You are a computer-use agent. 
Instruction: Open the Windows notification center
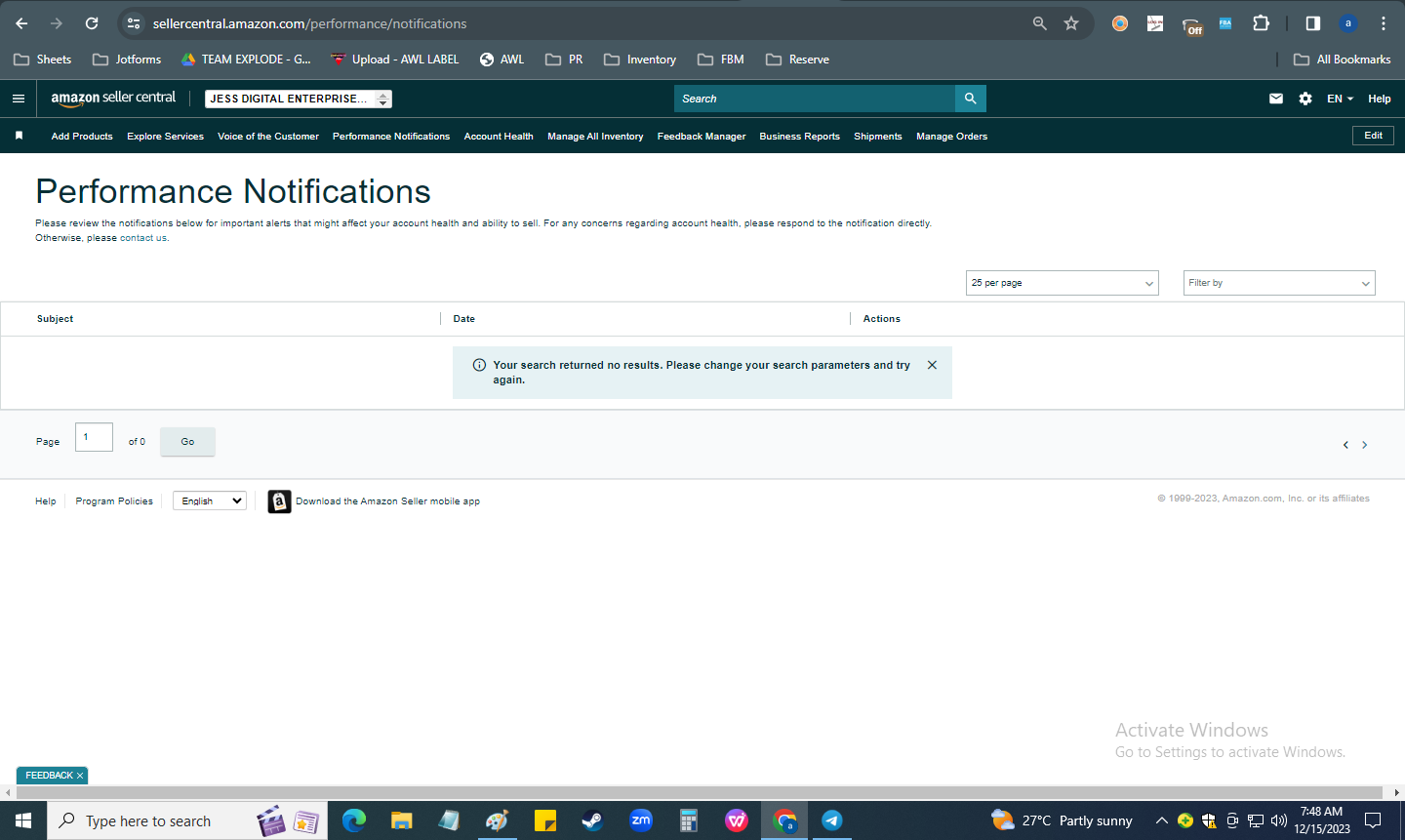coord(1373,820)
